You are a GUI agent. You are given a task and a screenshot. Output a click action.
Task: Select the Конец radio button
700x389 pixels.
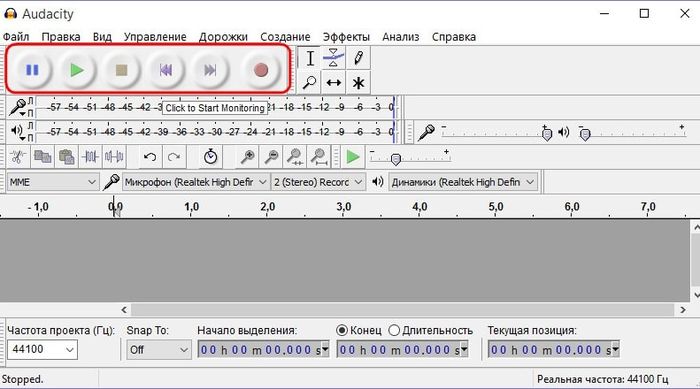coord(342,330)
